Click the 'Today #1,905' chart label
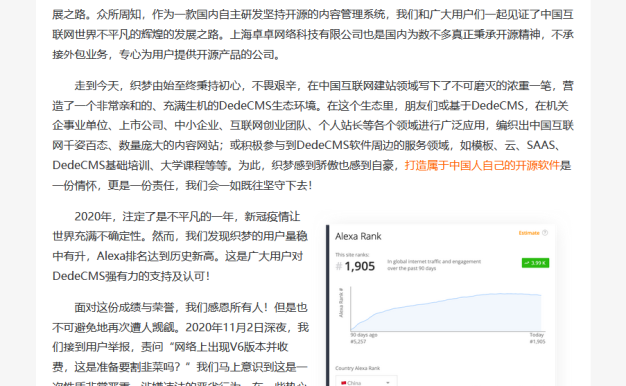The image size is (626, 386). [x=537, y=338]
